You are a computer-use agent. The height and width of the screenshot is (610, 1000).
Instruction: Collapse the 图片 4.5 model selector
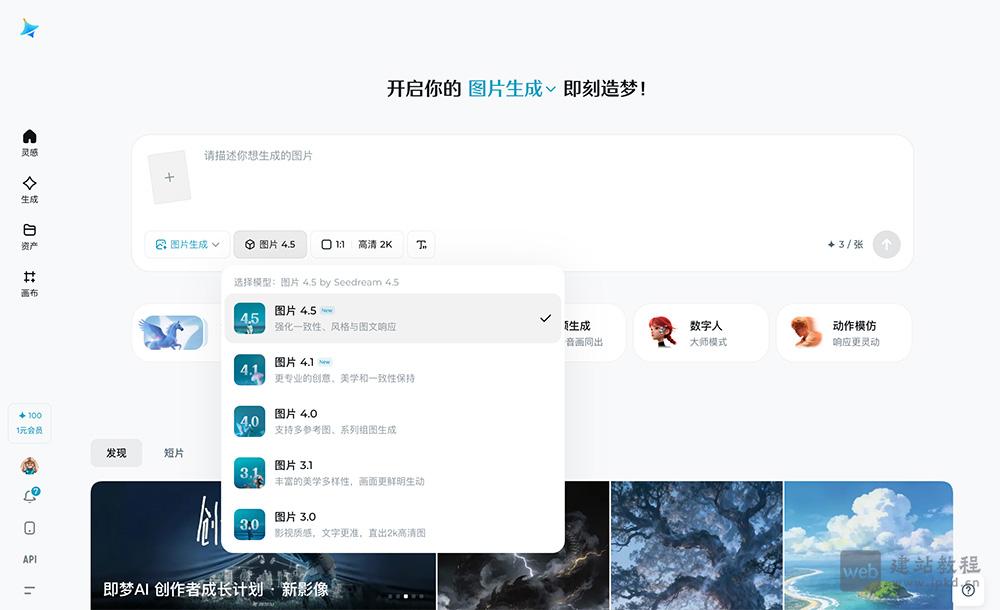(270, 244)
